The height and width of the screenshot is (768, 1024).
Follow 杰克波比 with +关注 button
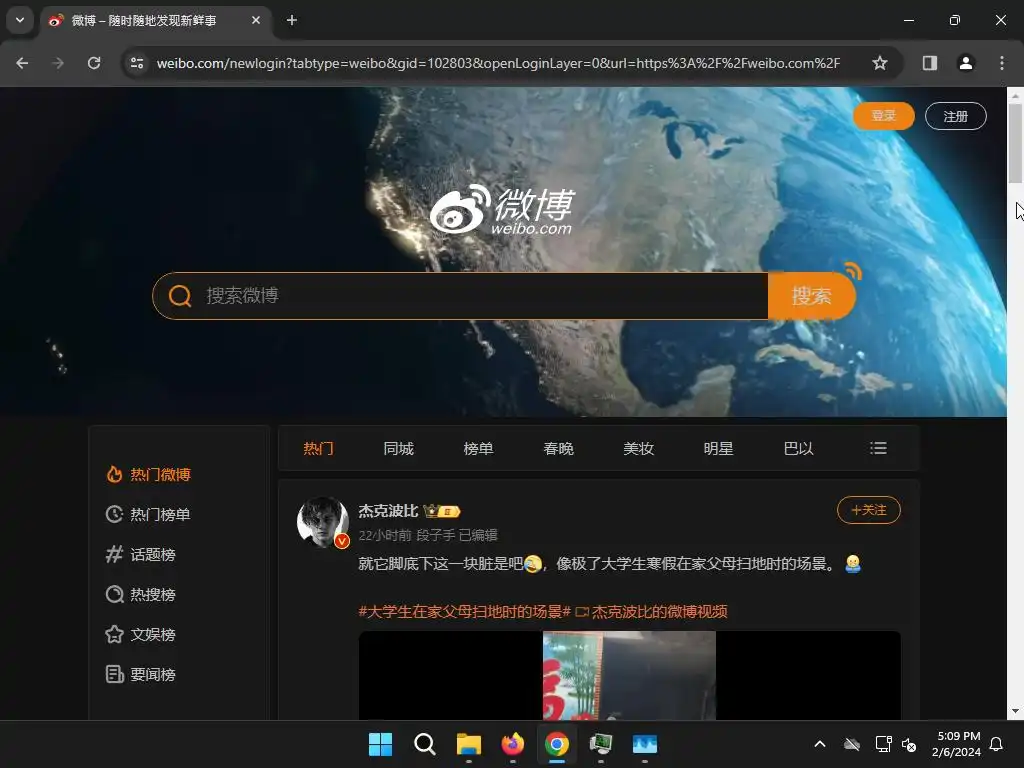869,510
